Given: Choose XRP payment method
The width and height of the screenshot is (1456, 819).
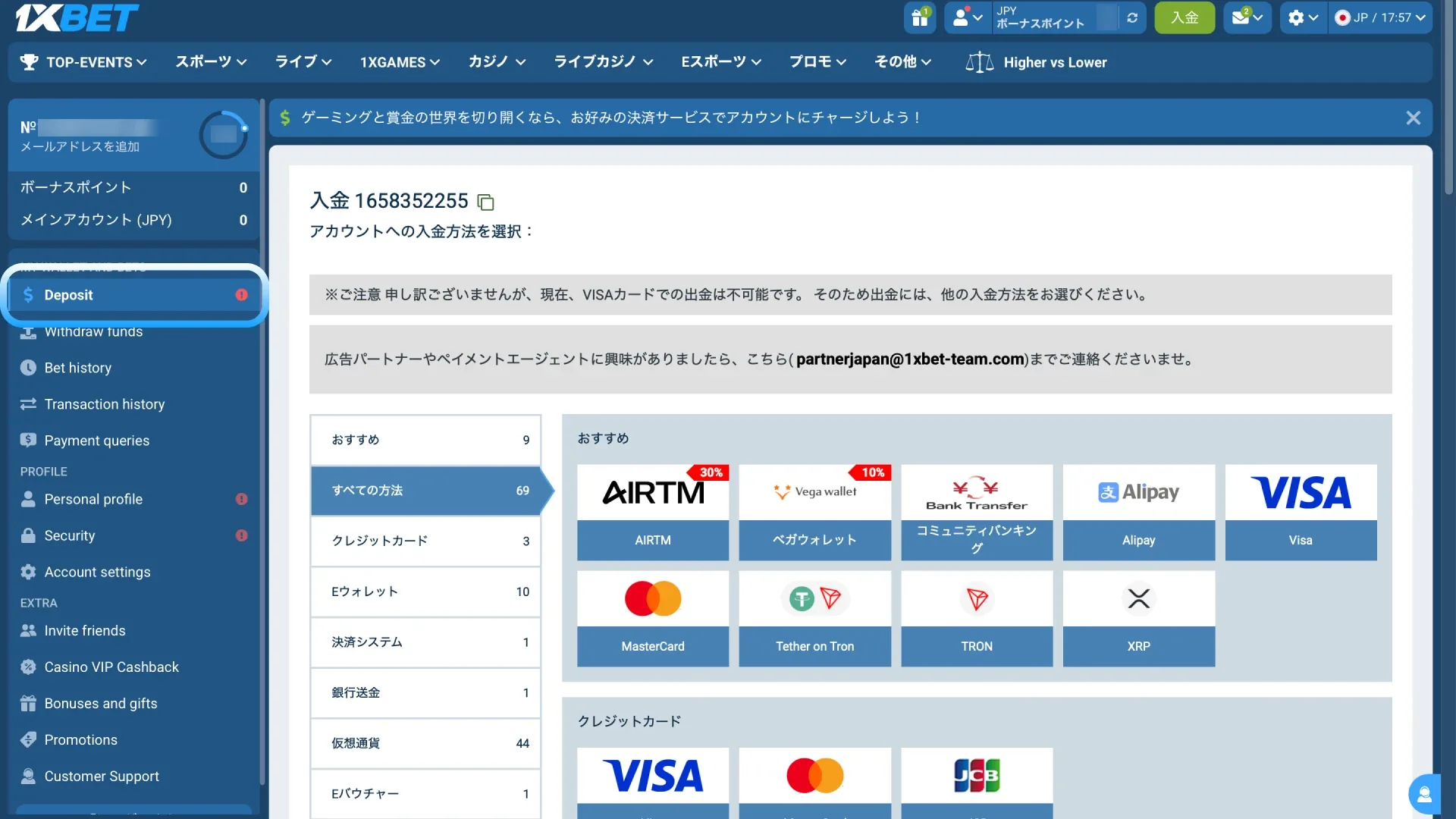Looking at the screenshot, I should tap(1138, 619).
